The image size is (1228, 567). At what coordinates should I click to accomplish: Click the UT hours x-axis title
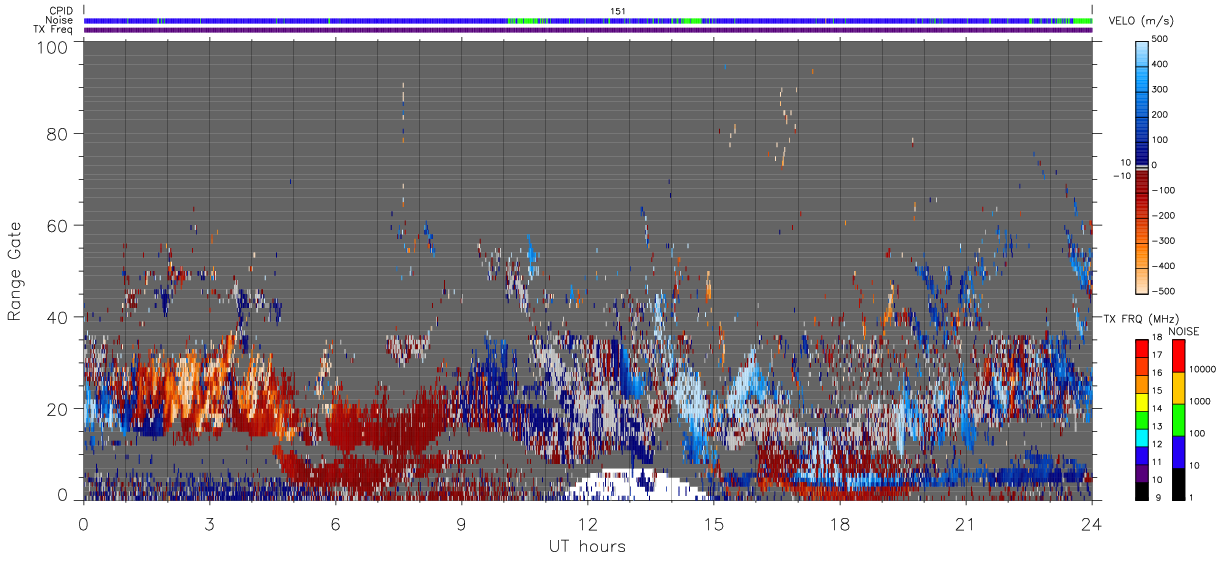[587, 546]
